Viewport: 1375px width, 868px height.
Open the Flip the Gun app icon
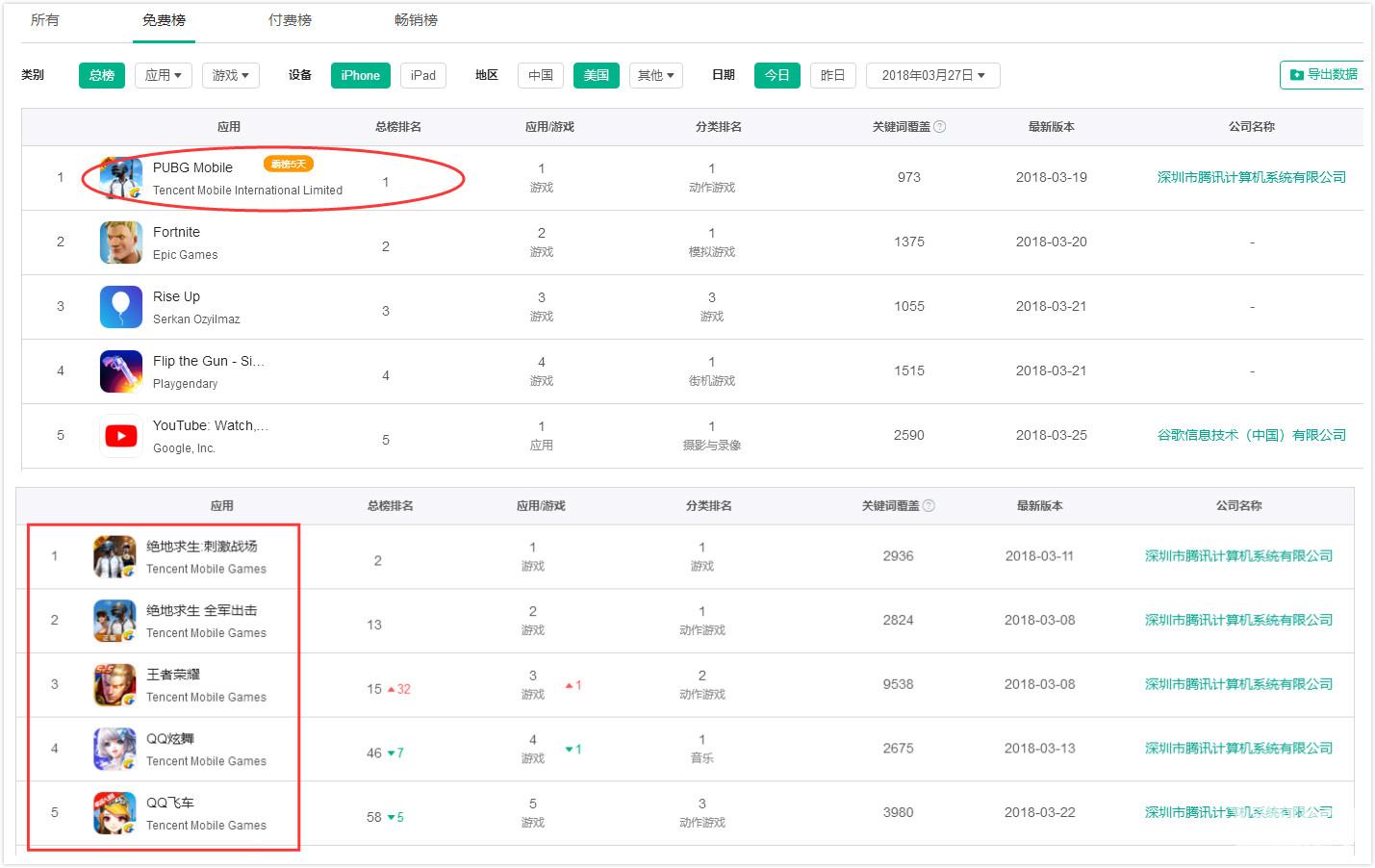[121, 371]
